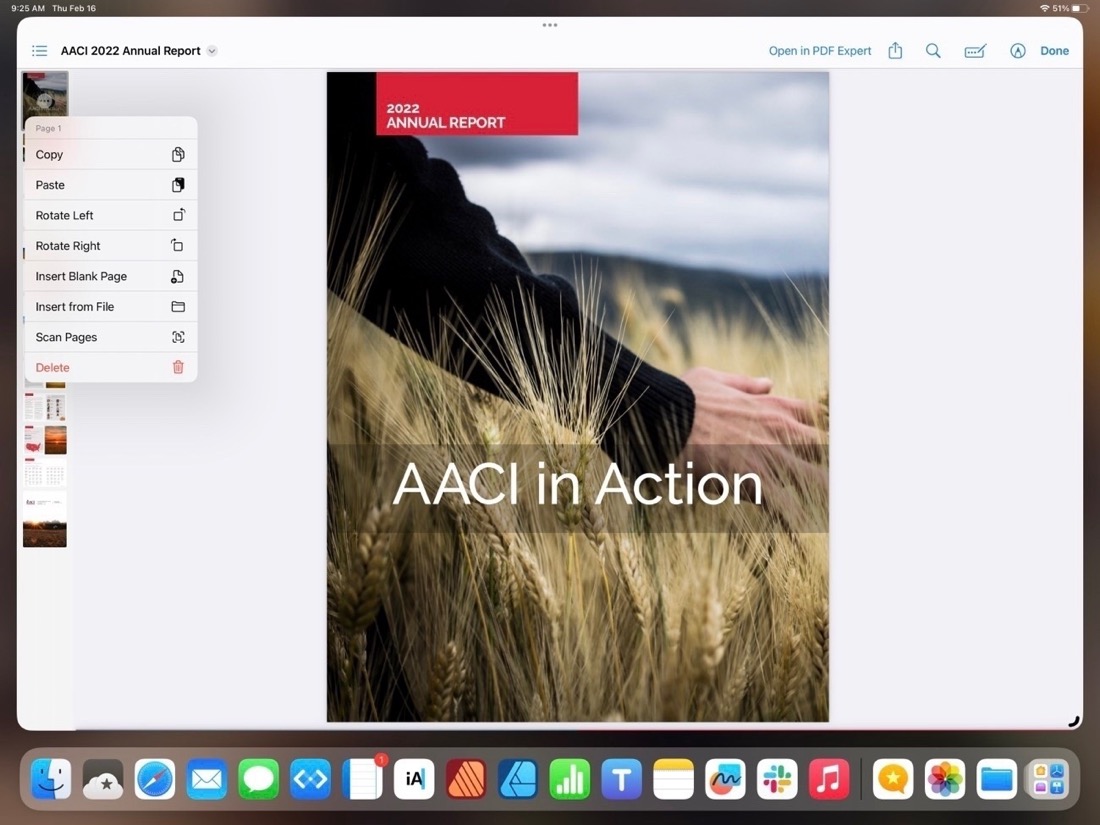Viewport: 1100px width, 825px height.
Task: Open the annotation toolbar icon
Action: [x=975, y=50]
